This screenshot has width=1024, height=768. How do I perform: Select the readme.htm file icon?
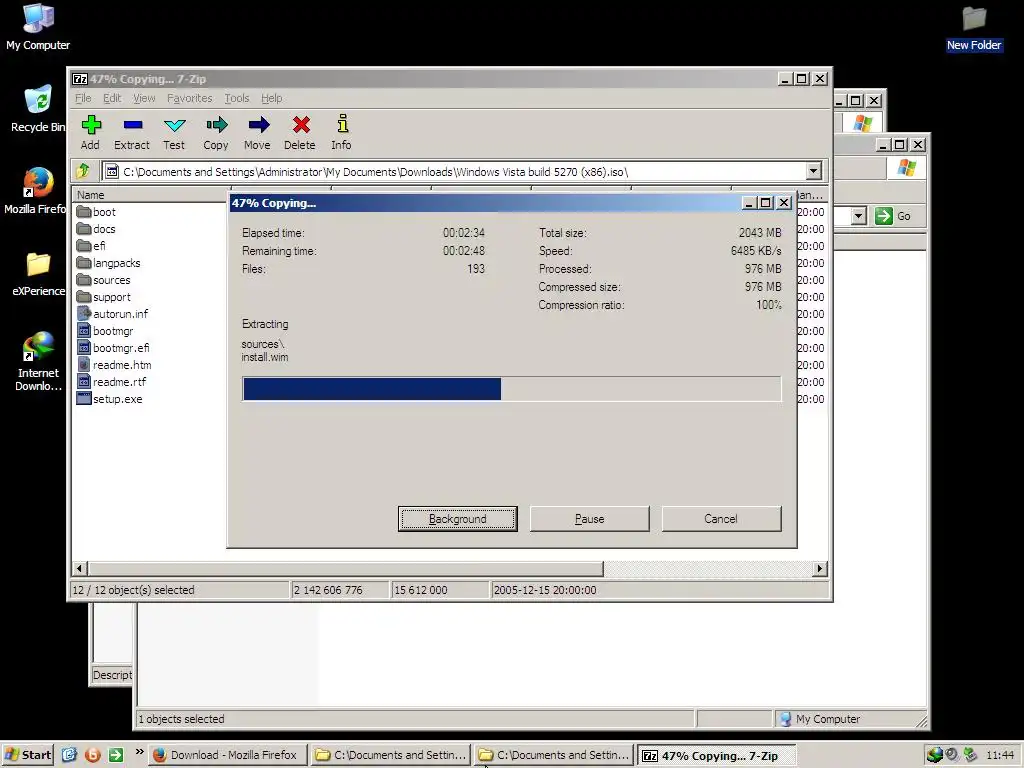pos(84,364)
